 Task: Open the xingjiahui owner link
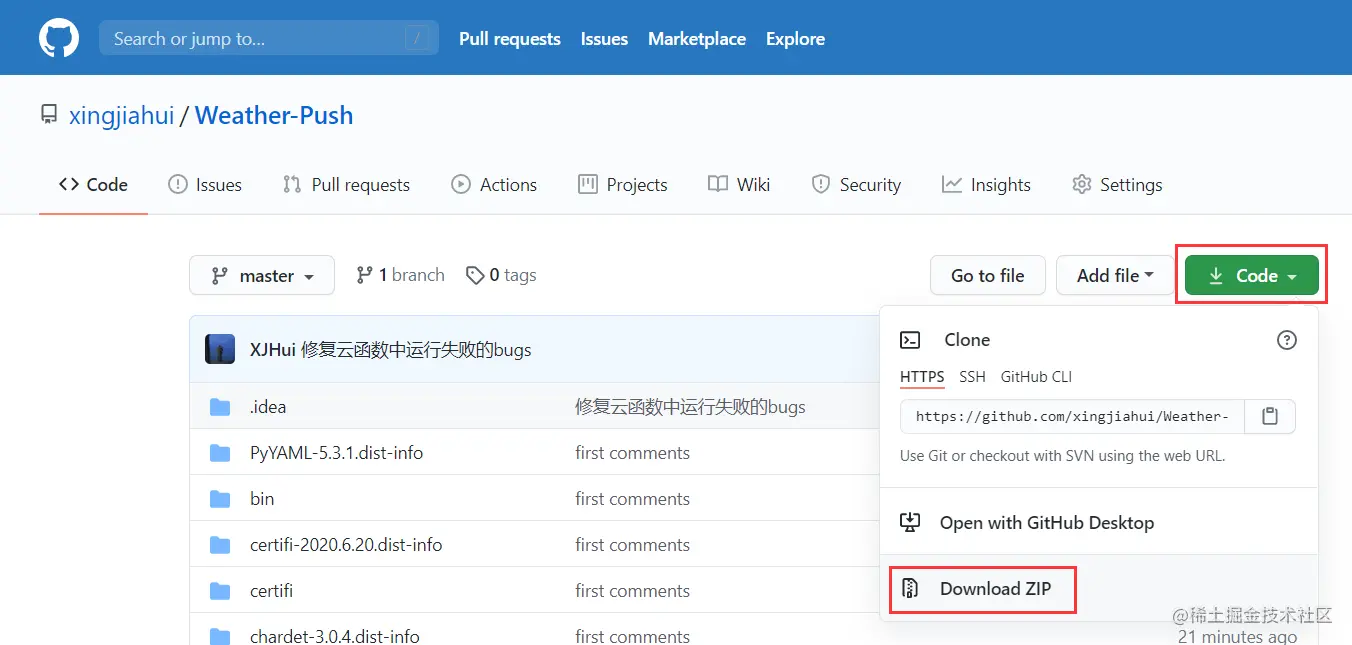pyautogui.click(x=121, y=115)
